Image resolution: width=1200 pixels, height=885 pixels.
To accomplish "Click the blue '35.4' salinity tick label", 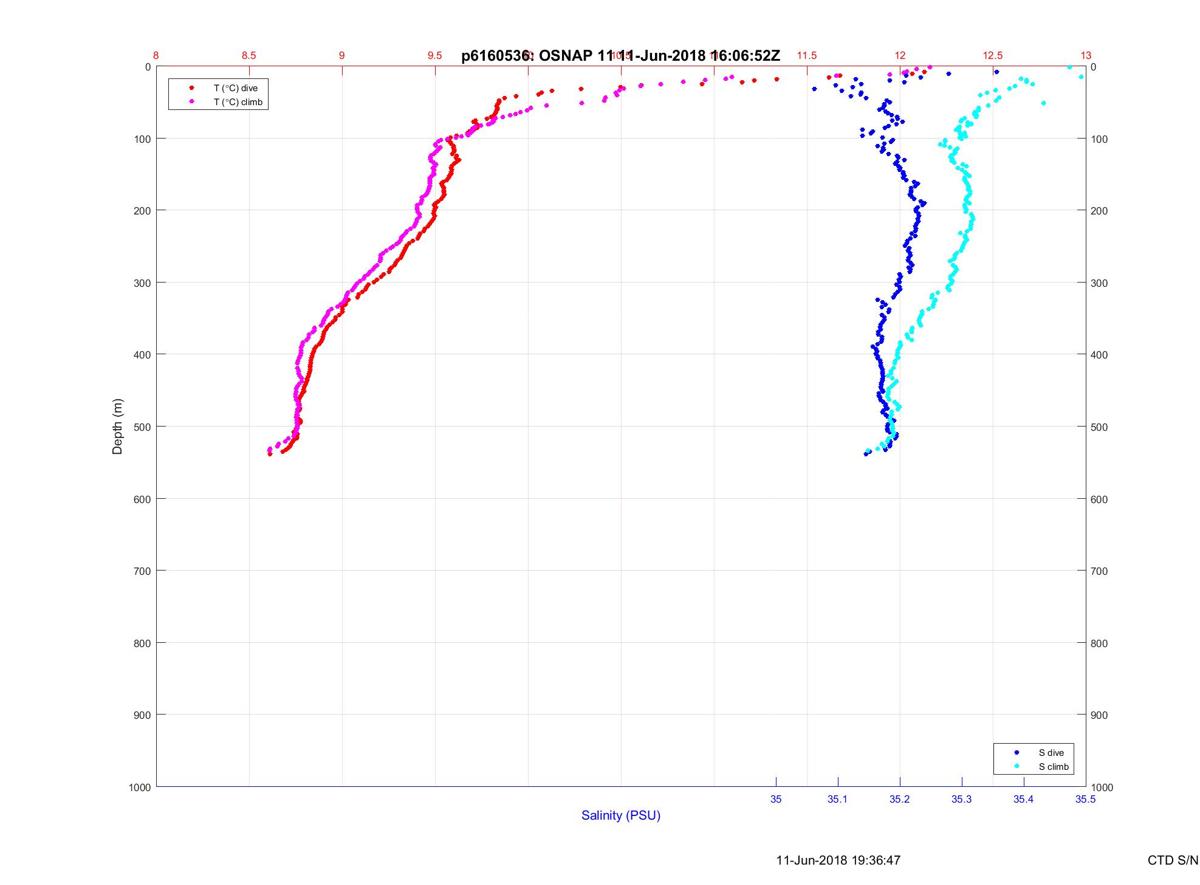I will [1024, 800].
